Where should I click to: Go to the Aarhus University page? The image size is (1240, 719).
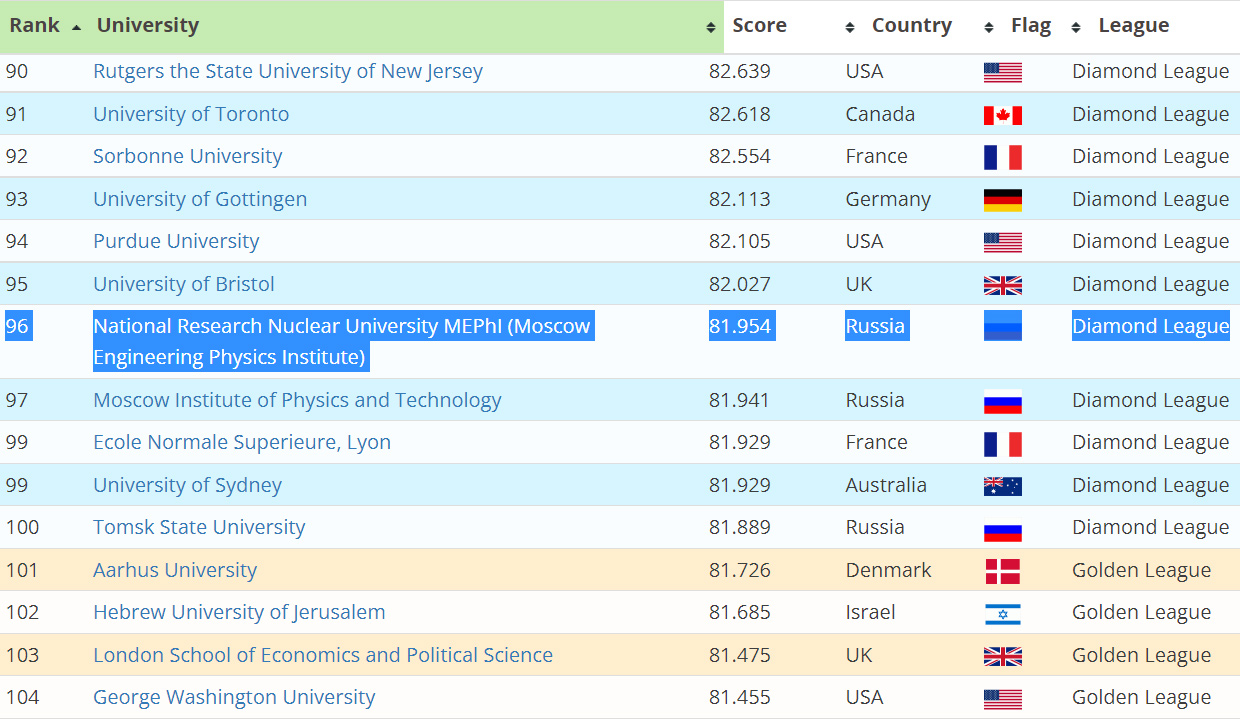(175, 570)
